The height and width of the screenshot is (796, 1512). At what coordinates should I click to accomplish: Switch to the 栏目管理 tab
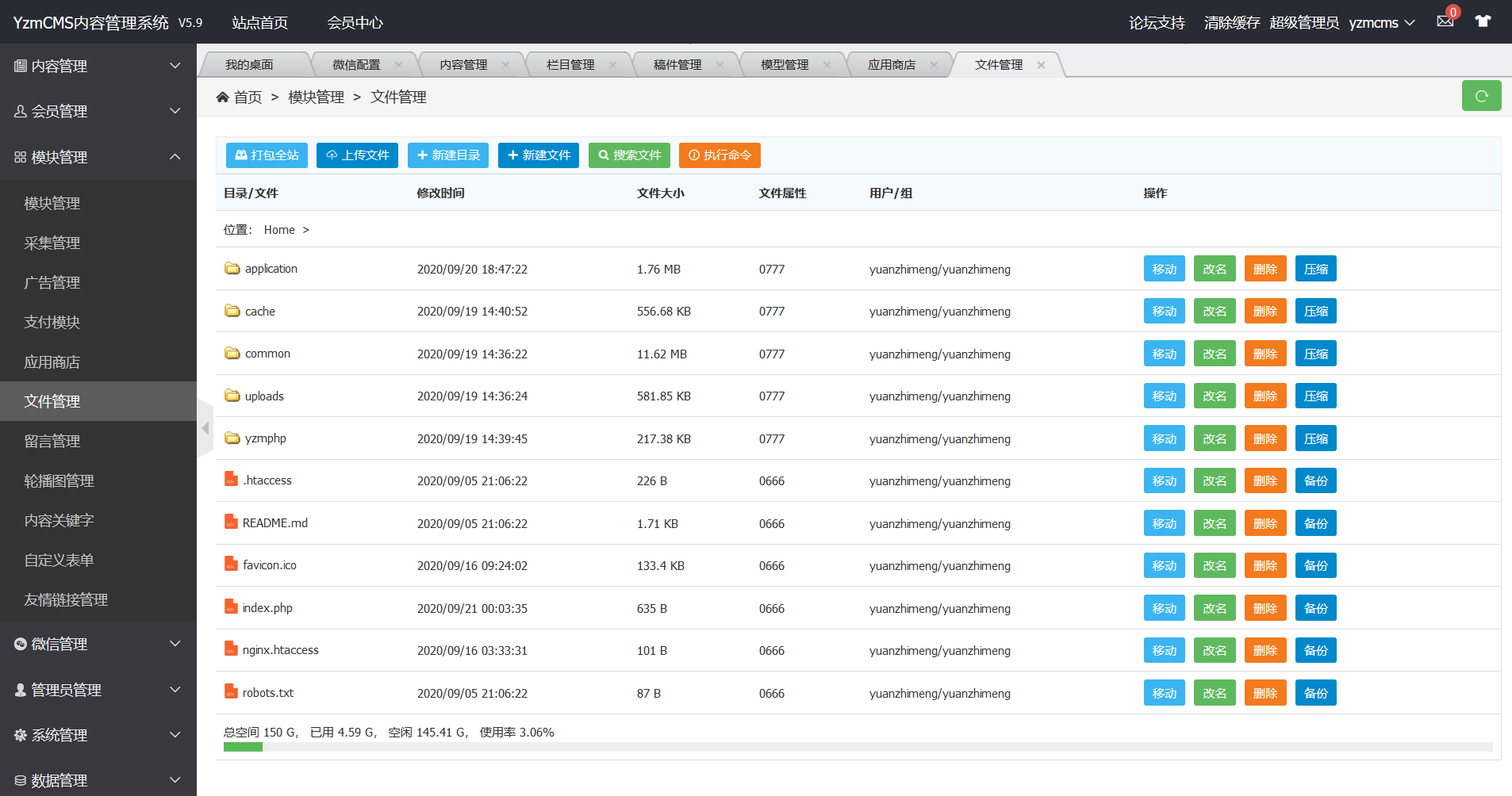[570, 65]
